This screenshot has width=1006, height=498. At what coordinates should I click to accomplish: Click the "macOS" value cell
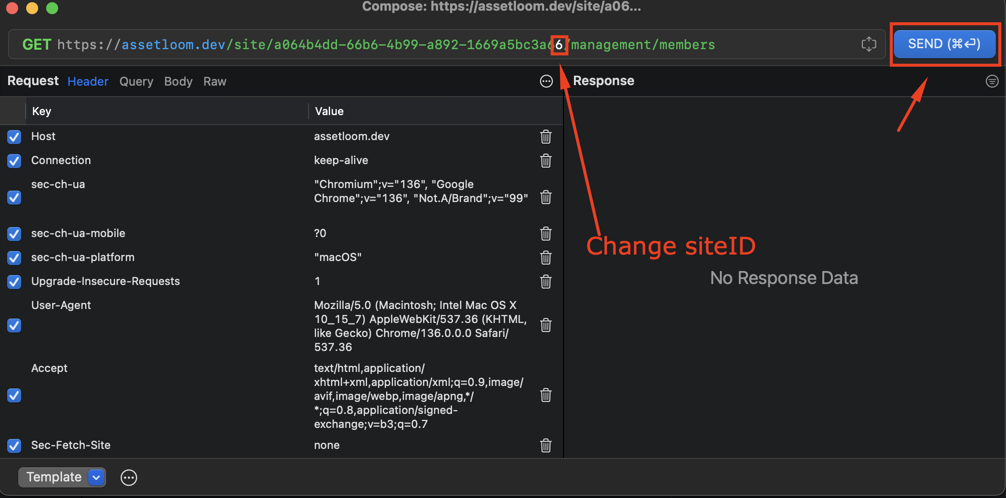[337, 257]
